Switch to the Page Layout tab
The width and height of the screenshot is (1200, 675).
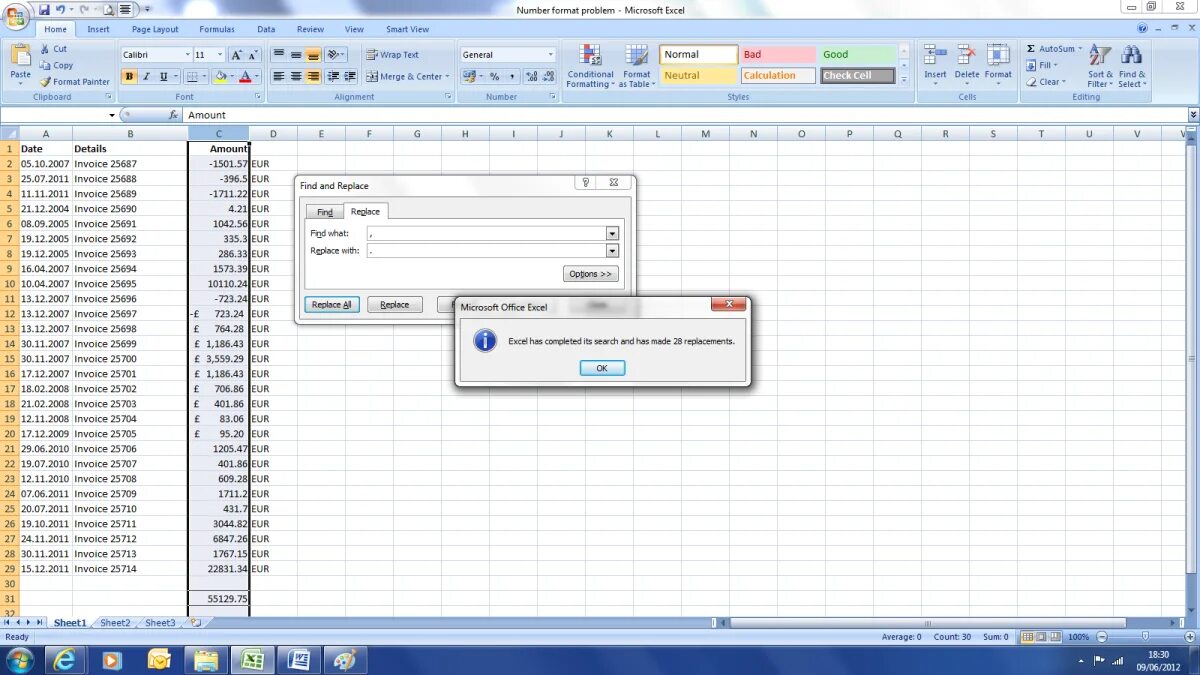coord(155,29)
